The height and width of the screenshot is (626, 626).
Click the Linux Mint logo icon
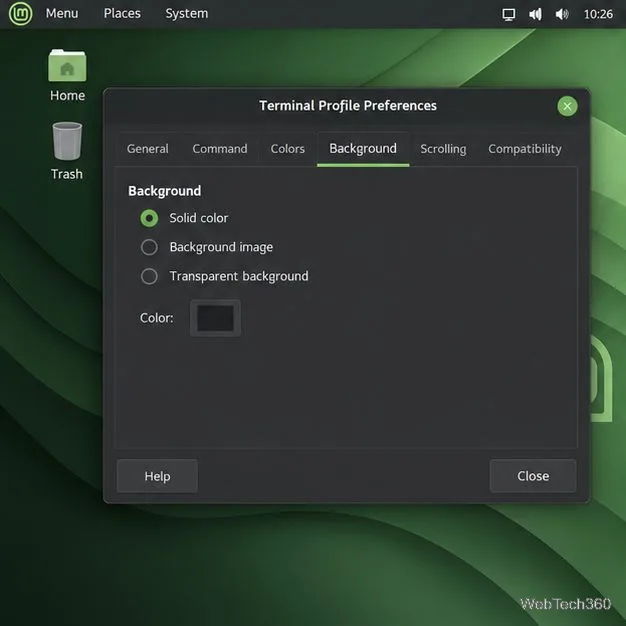20,14
